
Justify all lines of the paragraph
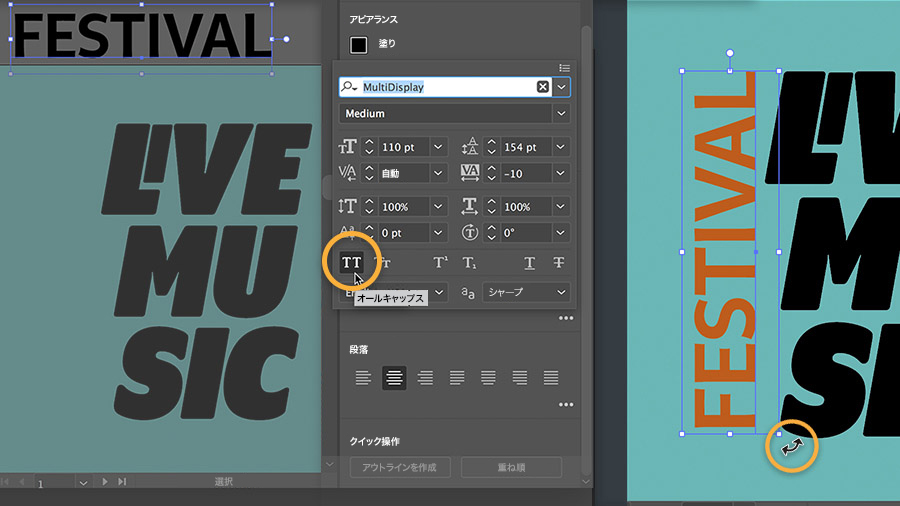click(x=551, y=378)
